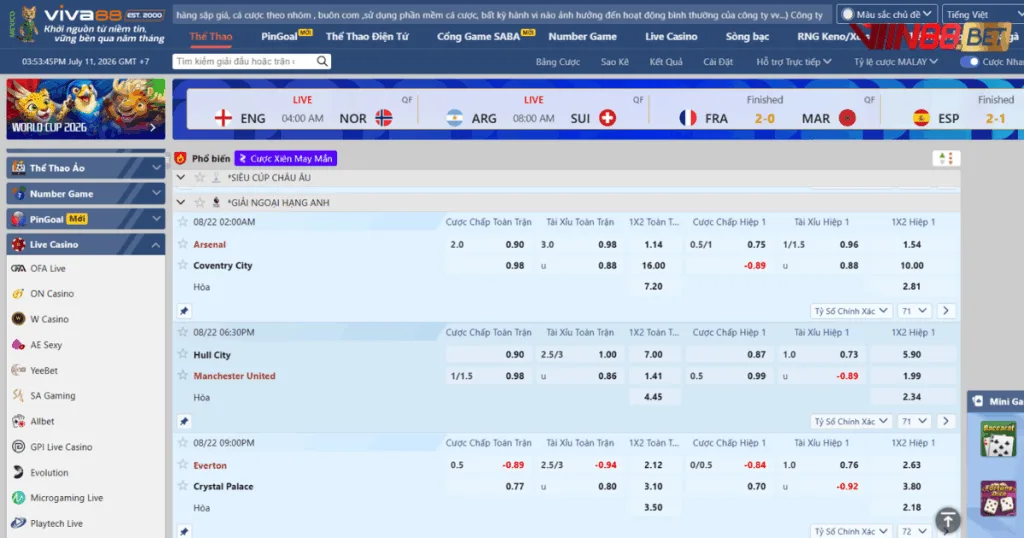Star the Giải Ngoại Hạng Anh league
This screenshot has width=1024, height=538.
200,202
